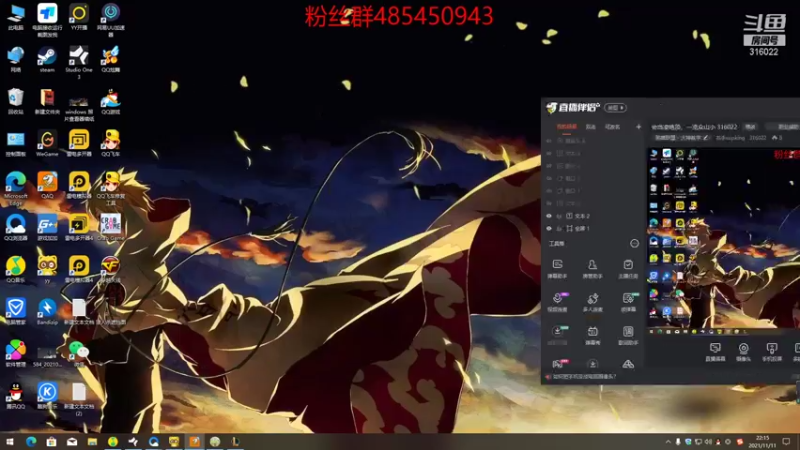
Task: Open the Tencent PC Manager shield icon
Action: (x=15, y=311)
